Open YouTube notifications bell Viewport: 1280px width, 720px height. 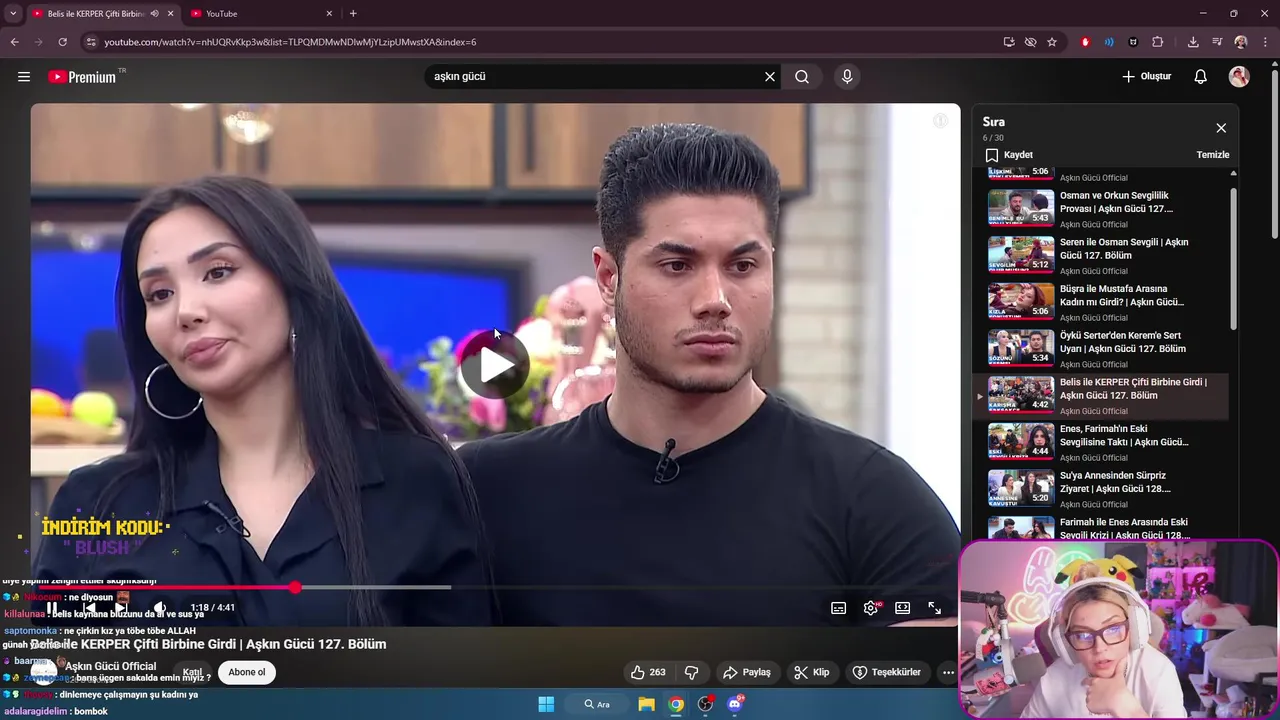[1201, 77]
